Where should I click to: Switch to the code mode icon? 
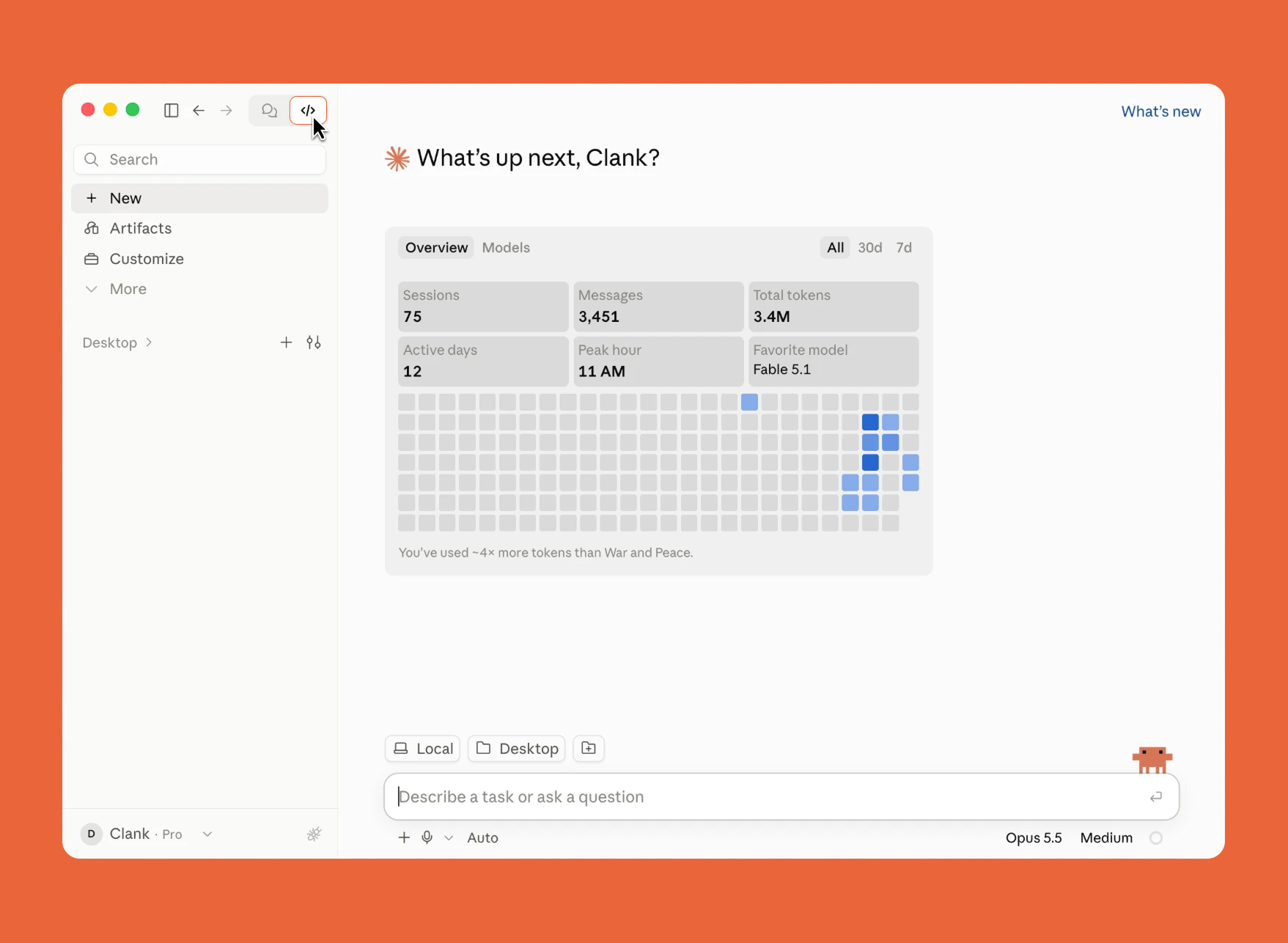(308, 111)
